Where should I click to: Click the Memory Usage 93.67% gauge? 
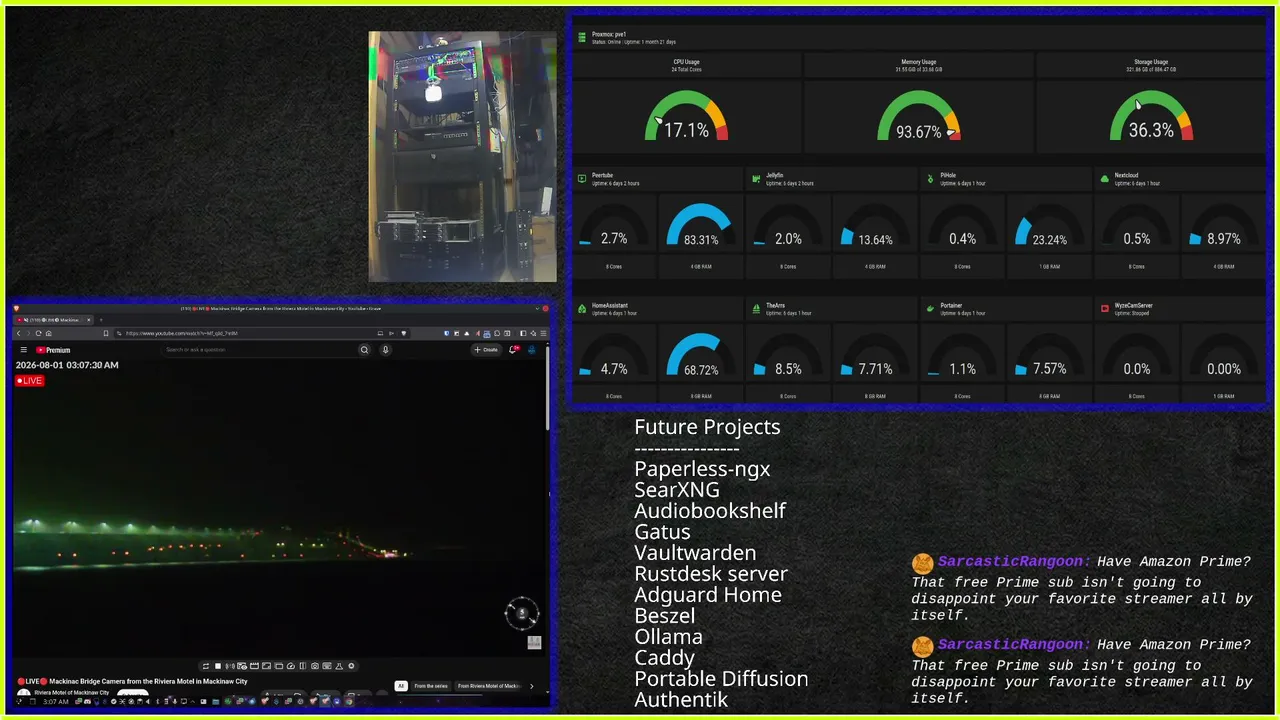(x=919, y=116)
